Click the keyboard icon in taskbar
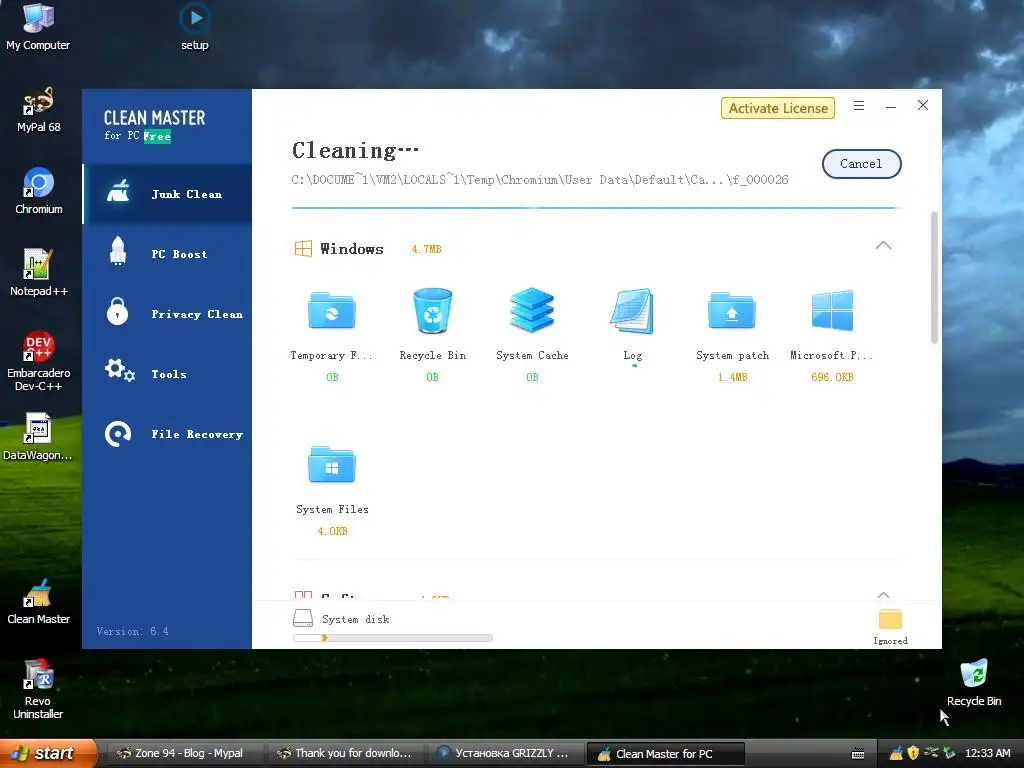 pyautogui.click(x=858, y=754)
